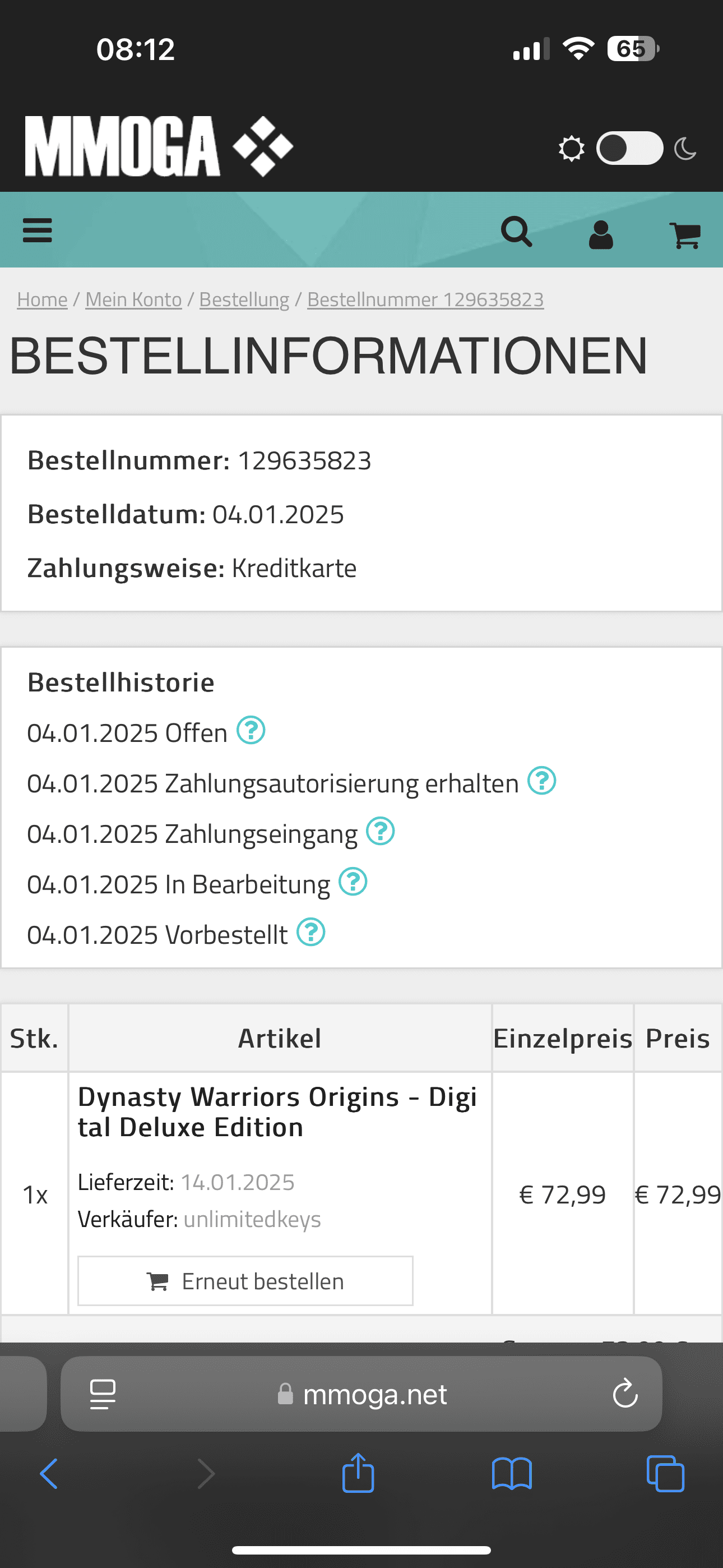Open the shopping cart icon
The height and width of the screenshot is (1568, 723).
pyautogui.click(x=685, y=235)
